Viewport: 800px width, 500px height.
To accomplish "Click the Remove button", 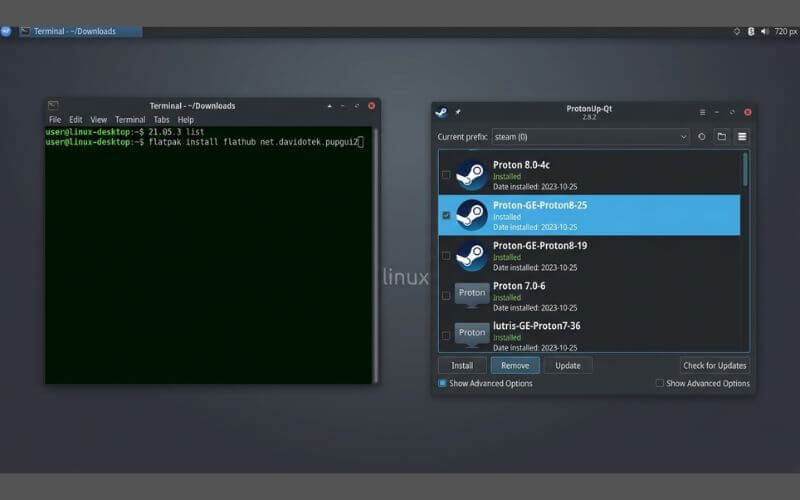I will point(515,365).
